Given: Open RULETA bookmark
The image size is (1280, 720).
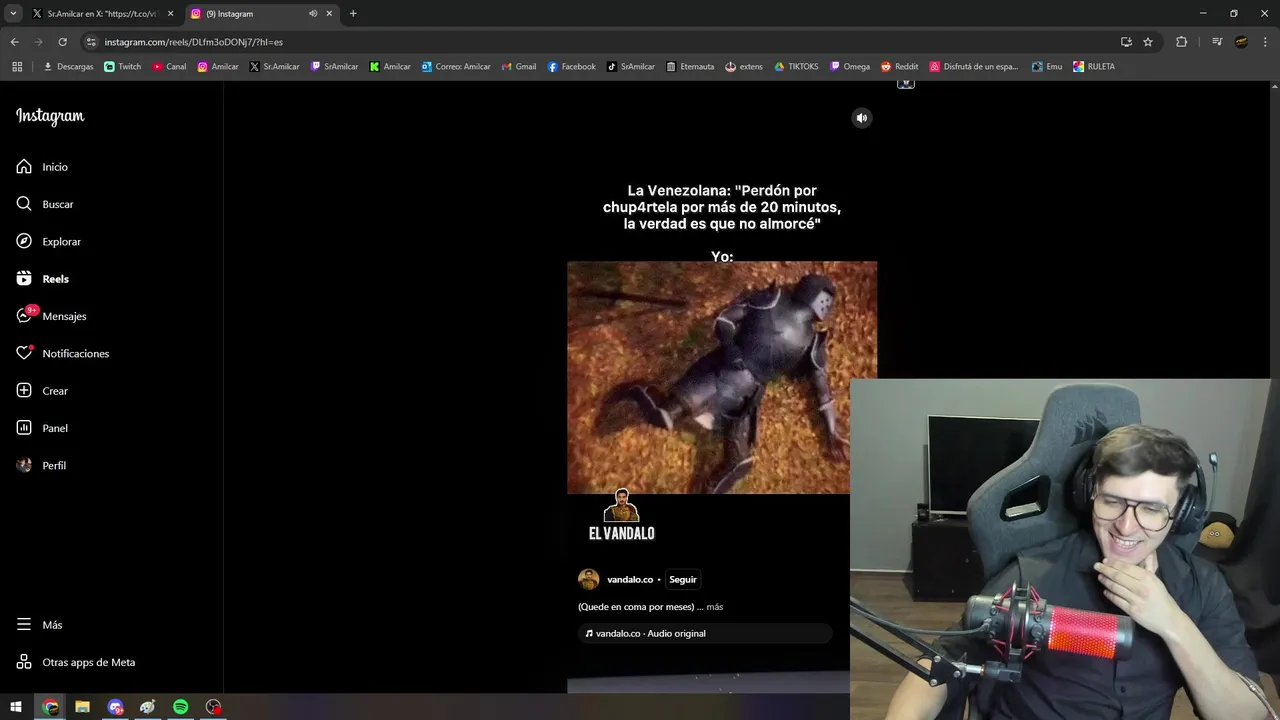Looking at the screenshot, I should (1094, 67).
